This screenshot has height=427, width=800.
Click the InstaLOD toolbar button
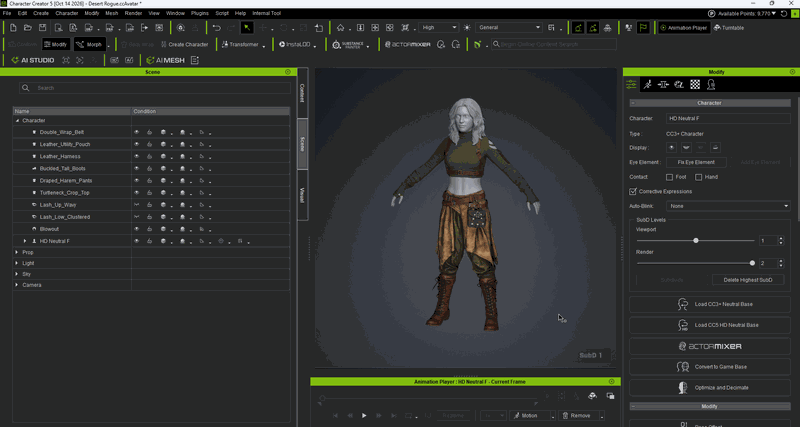[x=295, y=44]
